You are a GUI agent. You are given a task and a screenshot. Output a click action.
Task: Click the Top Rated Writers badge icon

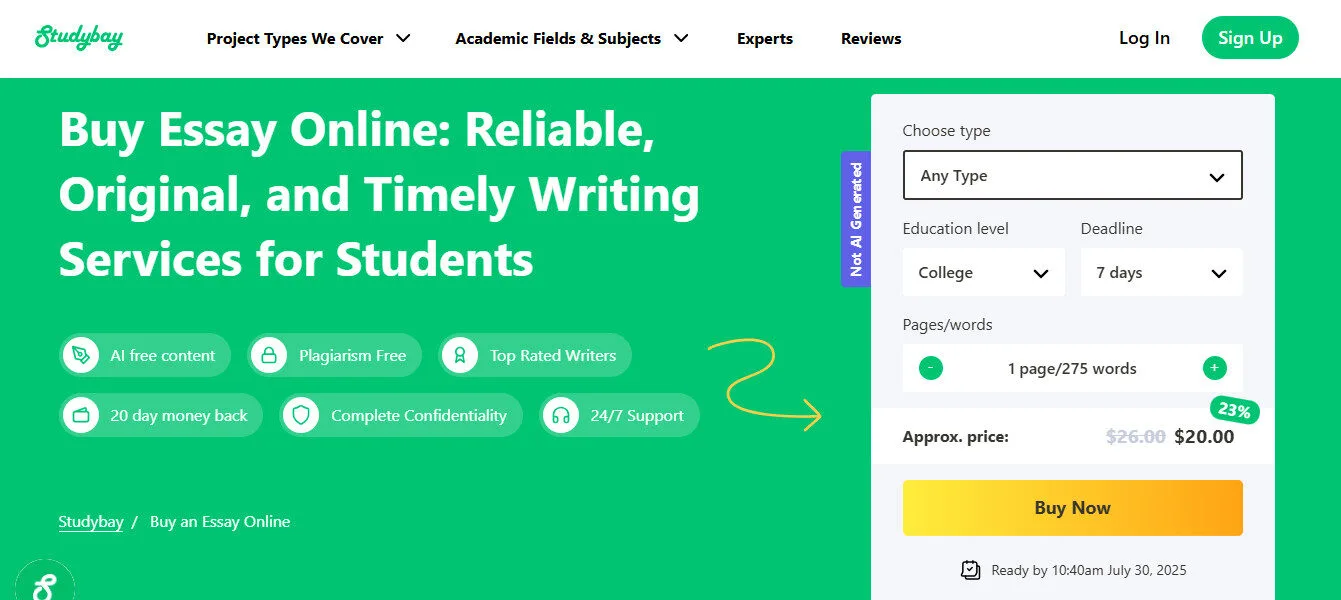coord(459,355)
